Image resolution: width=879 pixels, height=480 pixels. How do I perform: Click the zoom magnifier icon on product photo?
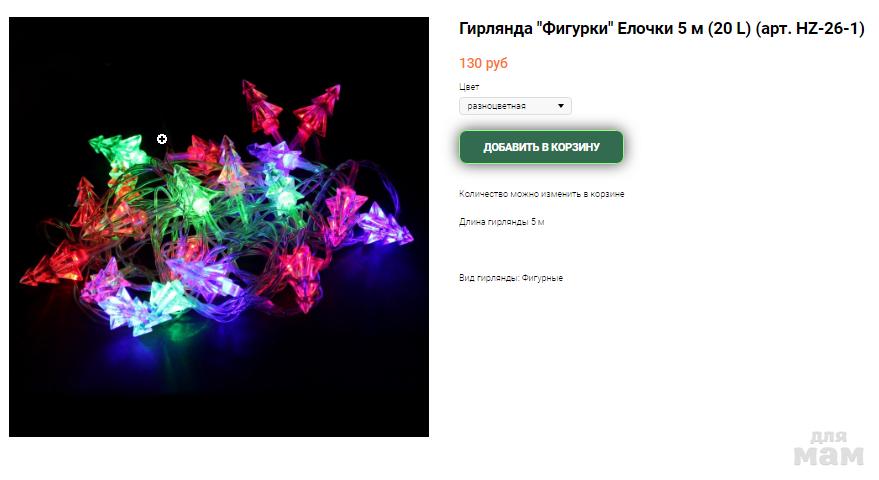click(162, 139)
